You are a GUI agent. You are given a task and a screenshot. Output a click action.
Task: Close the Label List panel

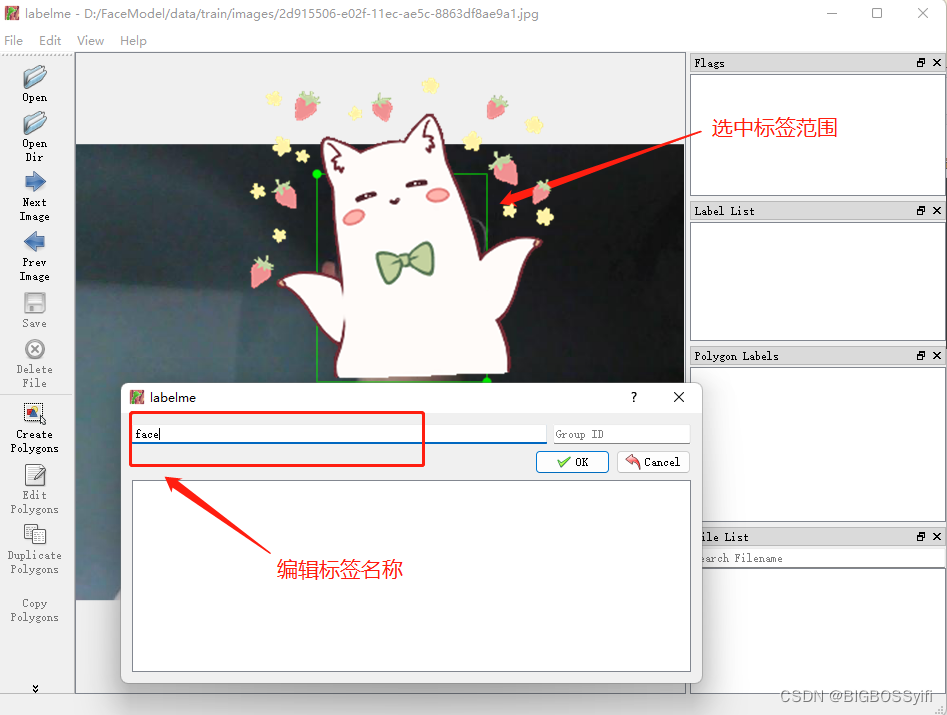click(x=937, y=211)
